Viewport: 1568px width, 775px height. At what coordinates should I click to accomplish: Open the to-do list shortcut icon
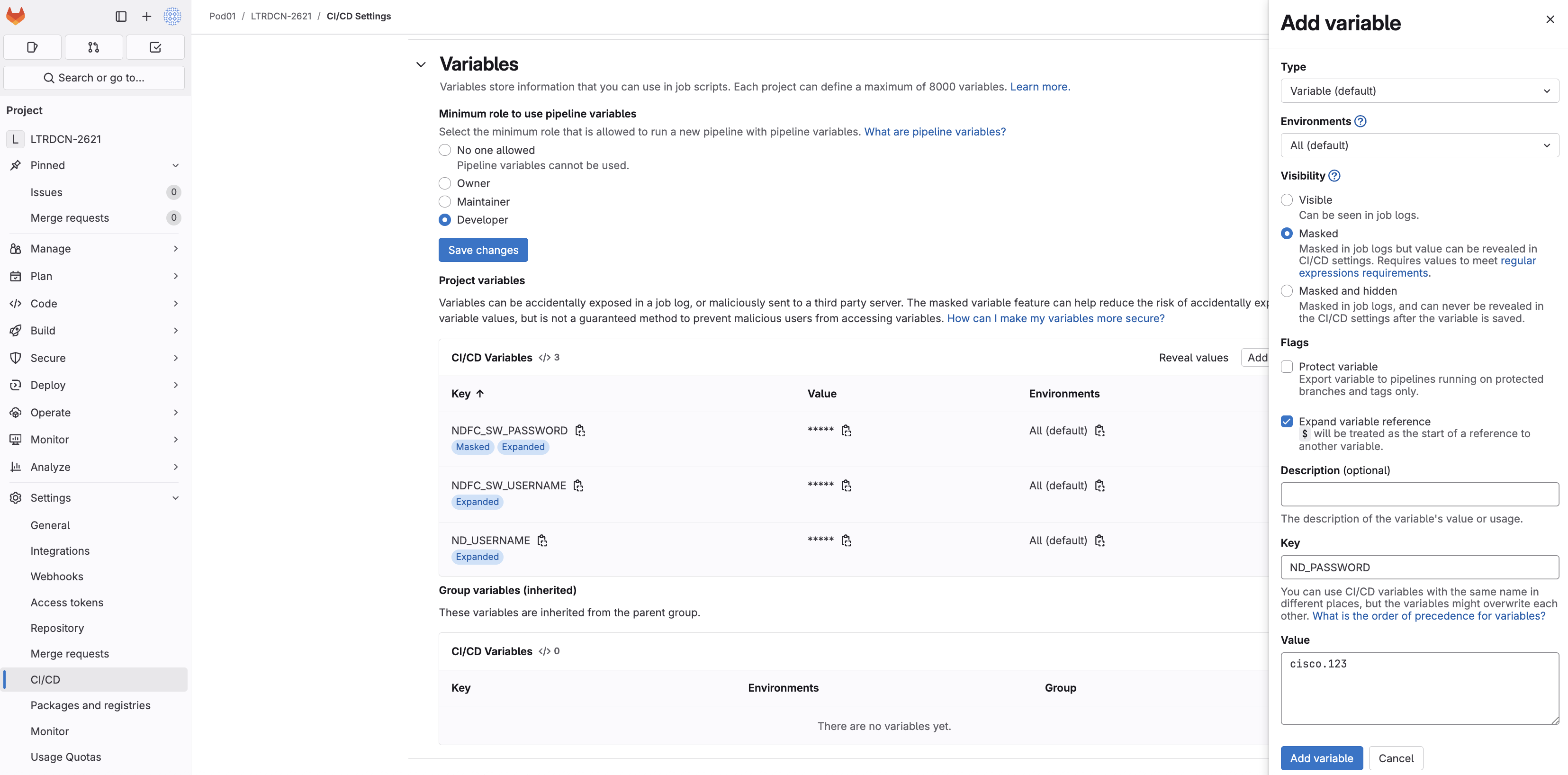(155, 47)
